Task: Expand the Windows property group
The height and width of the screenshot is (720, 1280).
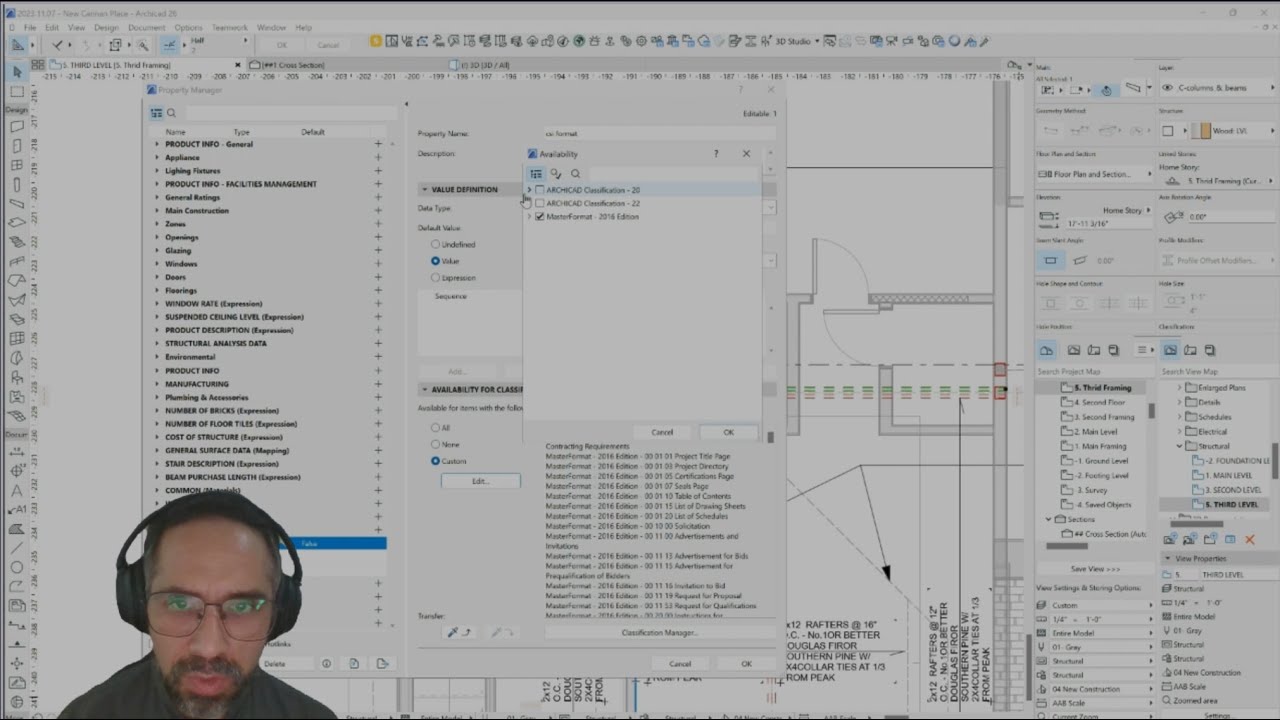Action: (x=157, y=264)
